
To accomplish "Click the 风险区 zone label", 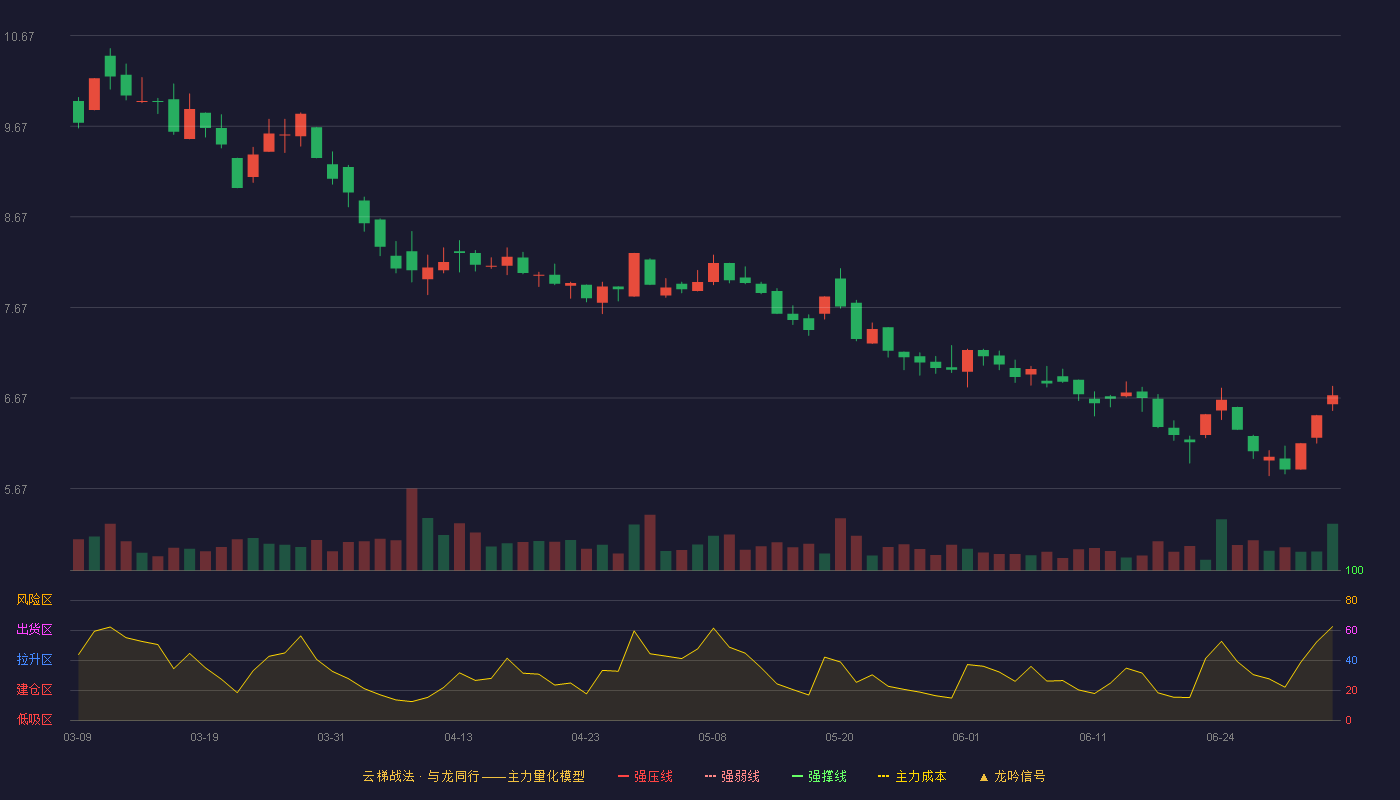I will 34,600.
